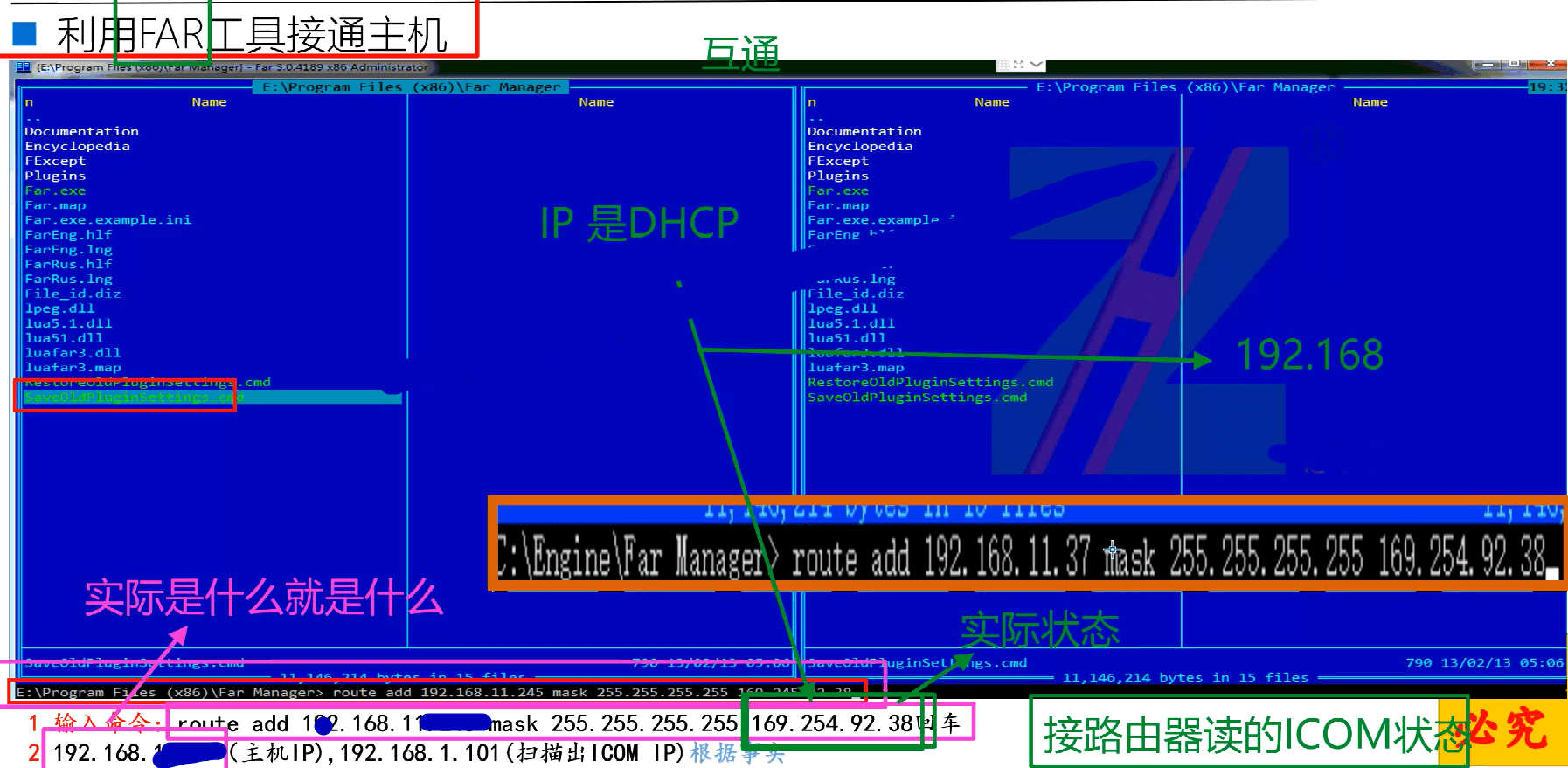
Task: Select SaveOldPluginSettings.cmd in right panel file list
Action: click(x=918, y=398)
